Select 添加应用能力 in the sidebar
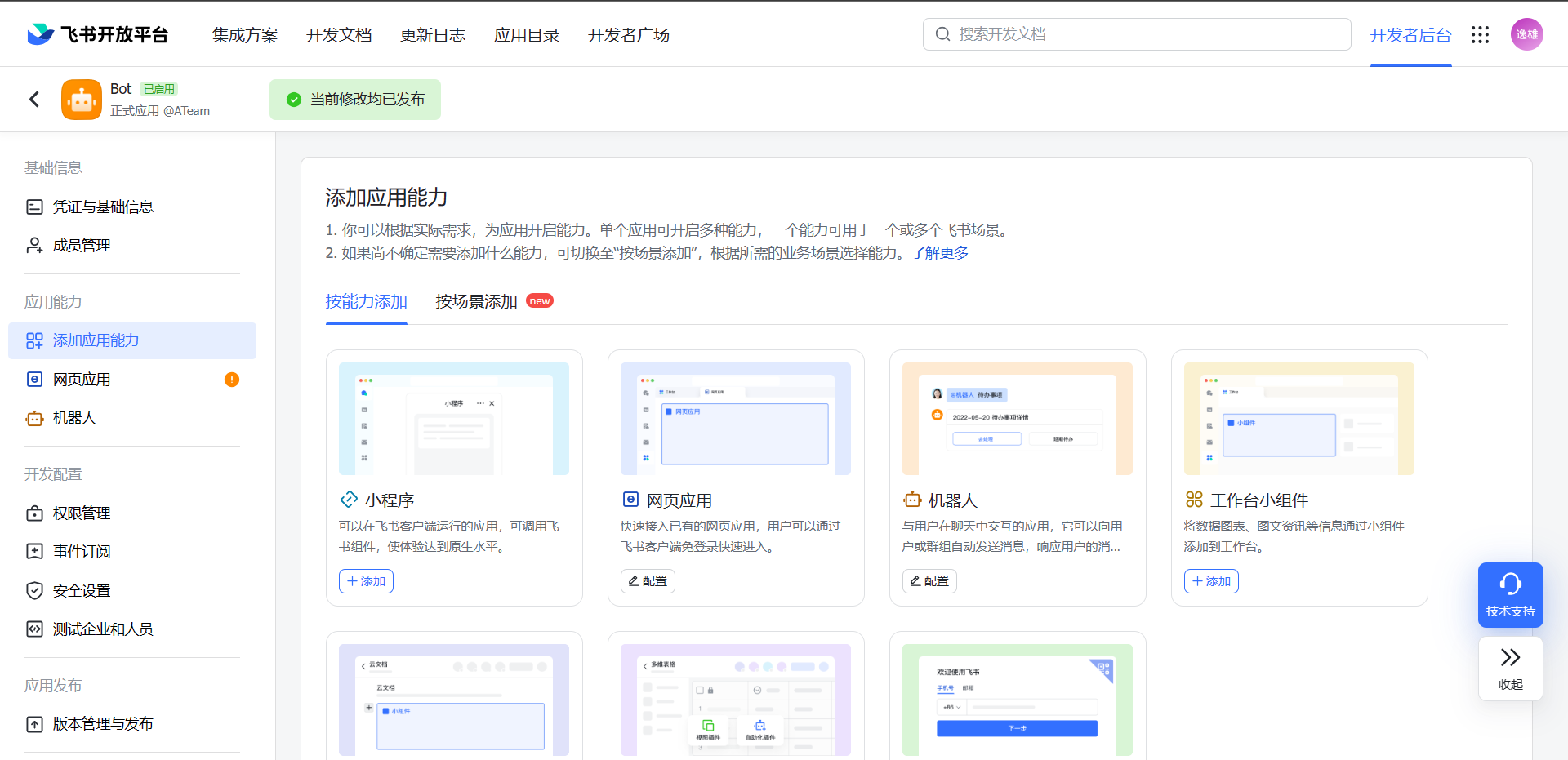The height and width of the screenshot is (760, 1568). click(132, 340)
